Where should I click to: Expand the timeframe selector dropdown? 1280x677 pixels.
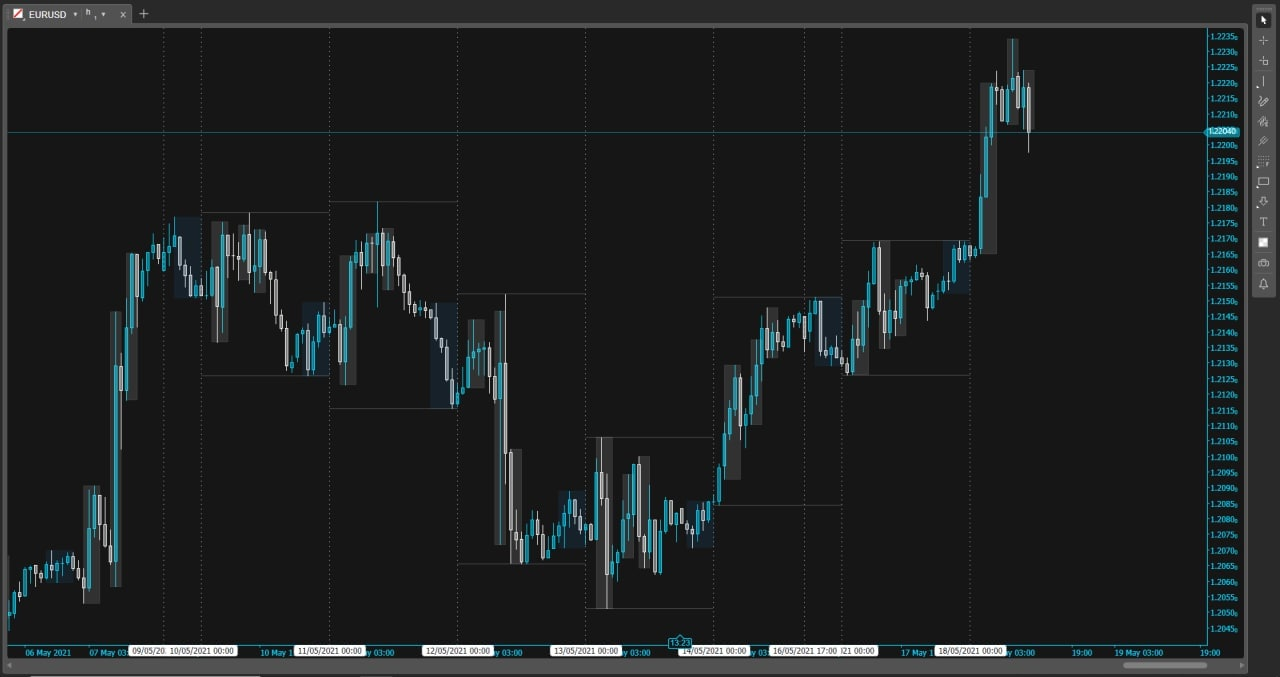pos(104,15)
